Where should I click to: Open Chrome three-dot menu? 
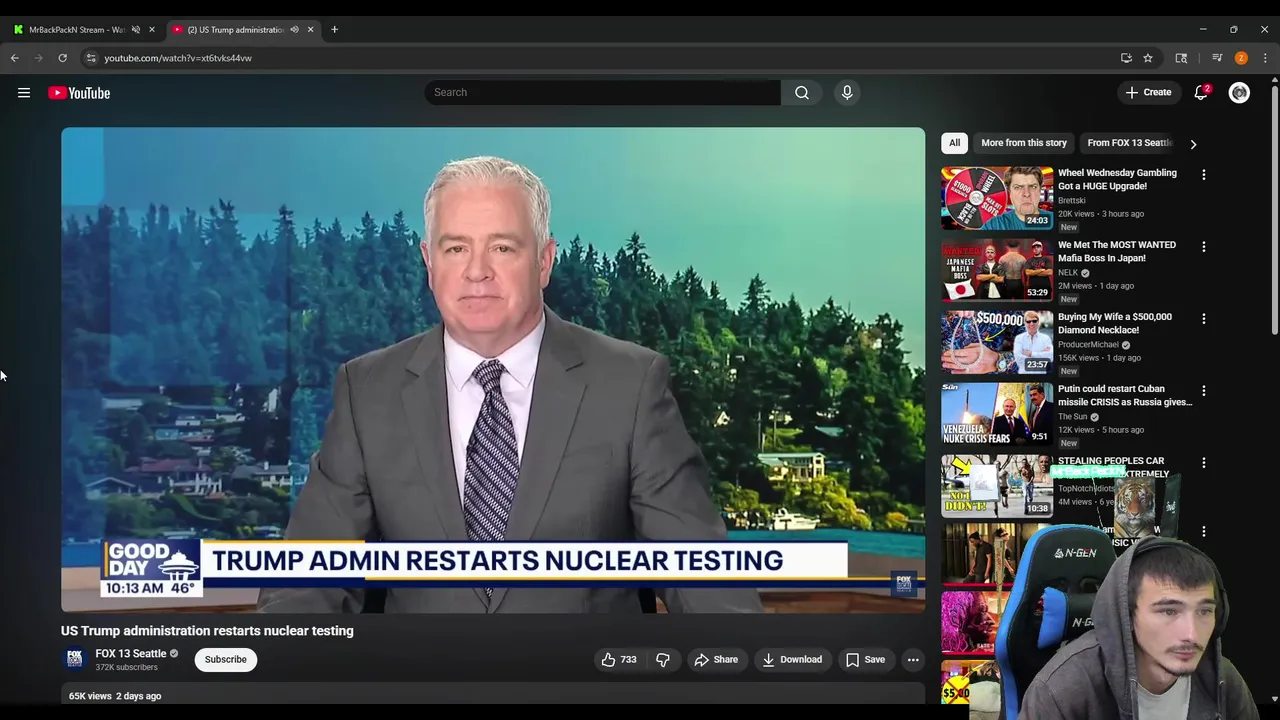point(1265,58)
